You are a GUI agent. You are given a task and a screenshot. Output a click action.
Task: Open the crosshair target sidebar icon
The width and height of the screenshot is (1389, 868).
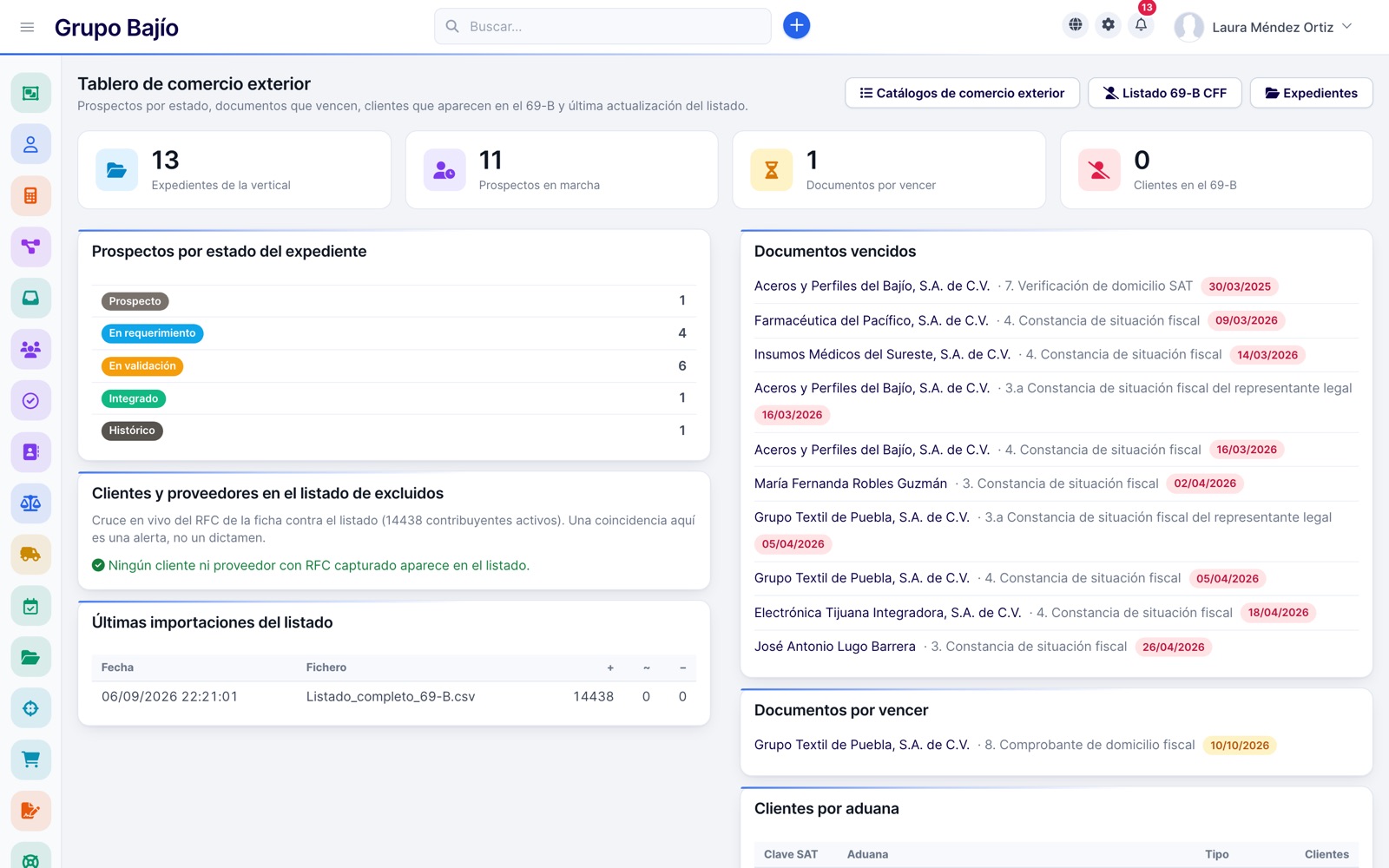(30, 708)
